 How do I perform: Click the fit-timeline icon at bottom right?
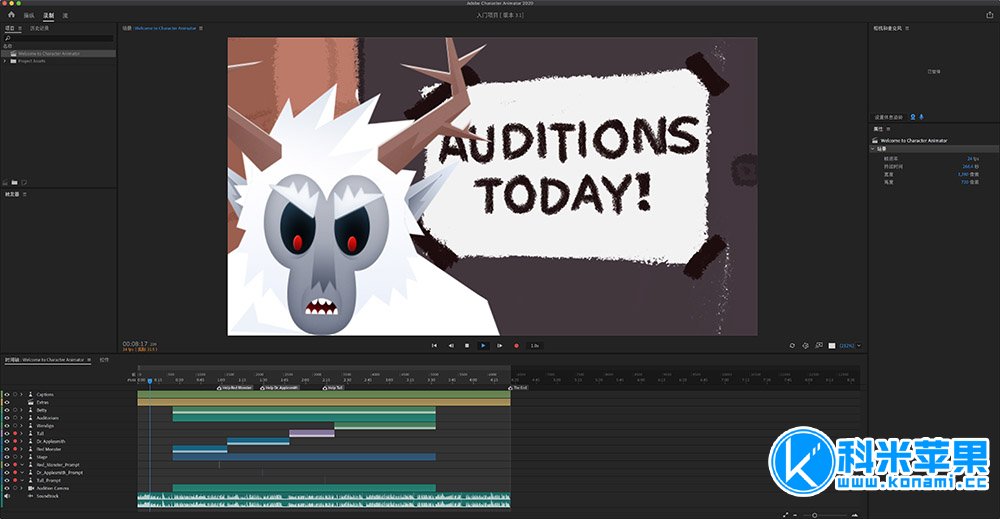pyautogui.click(x=785, y=515)
